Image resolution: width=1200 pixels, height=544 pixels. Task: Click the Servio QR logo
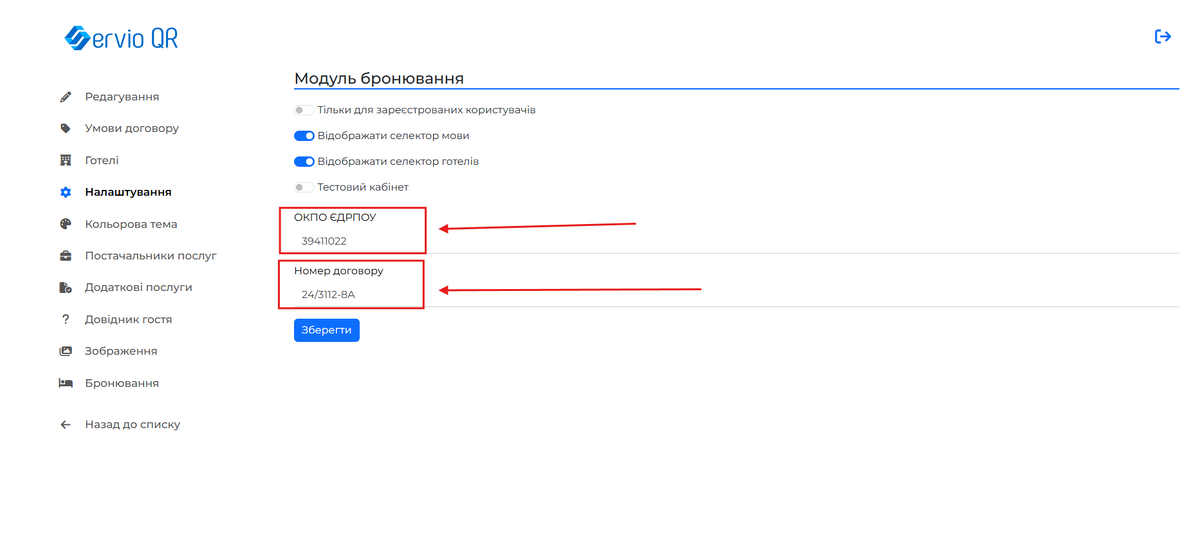pyautogui.click(x=121, y=39)
